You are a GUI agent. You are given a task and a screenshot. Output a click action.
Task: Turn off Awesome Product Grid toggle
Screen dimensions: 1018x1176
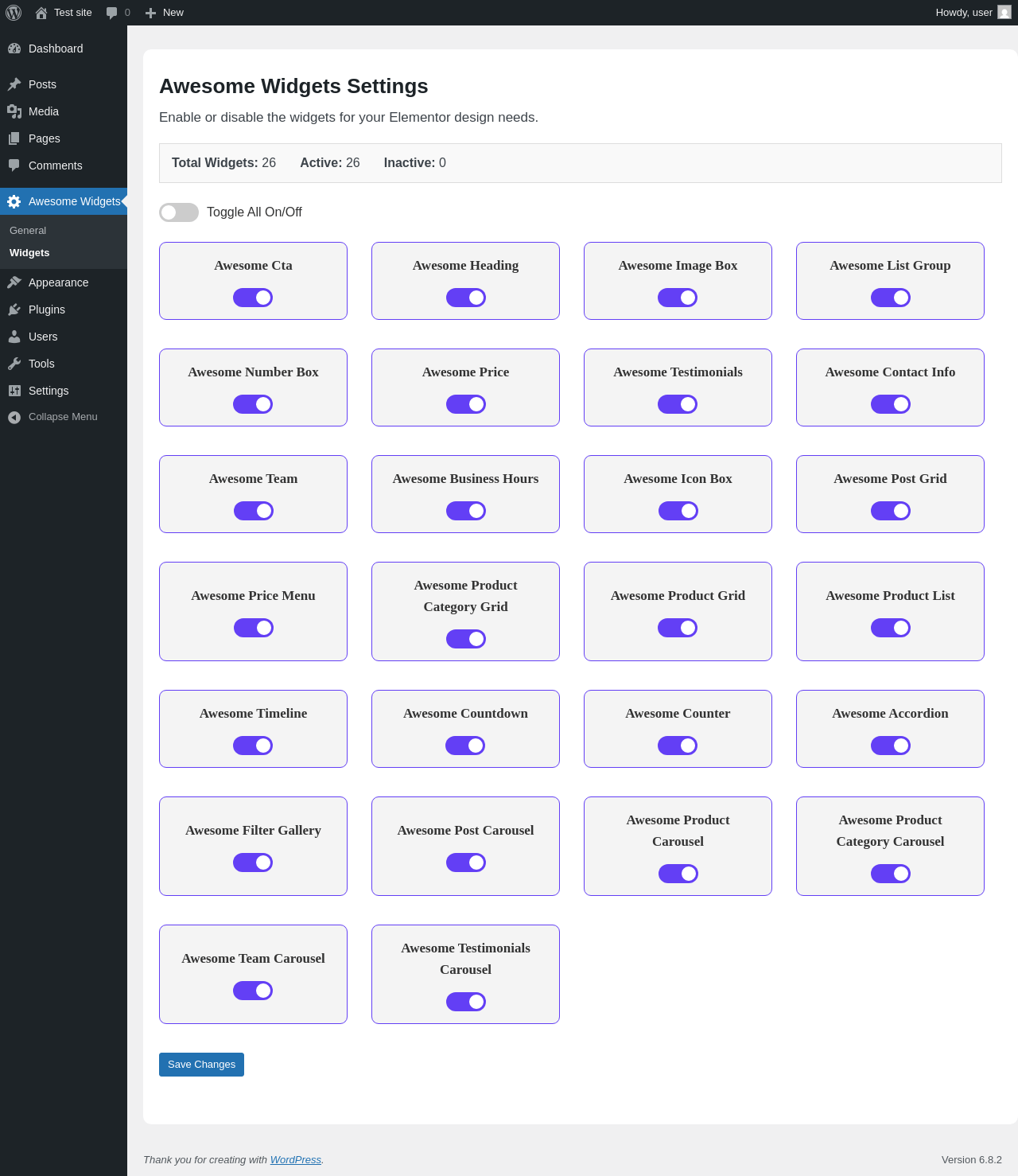pos(678,628)
